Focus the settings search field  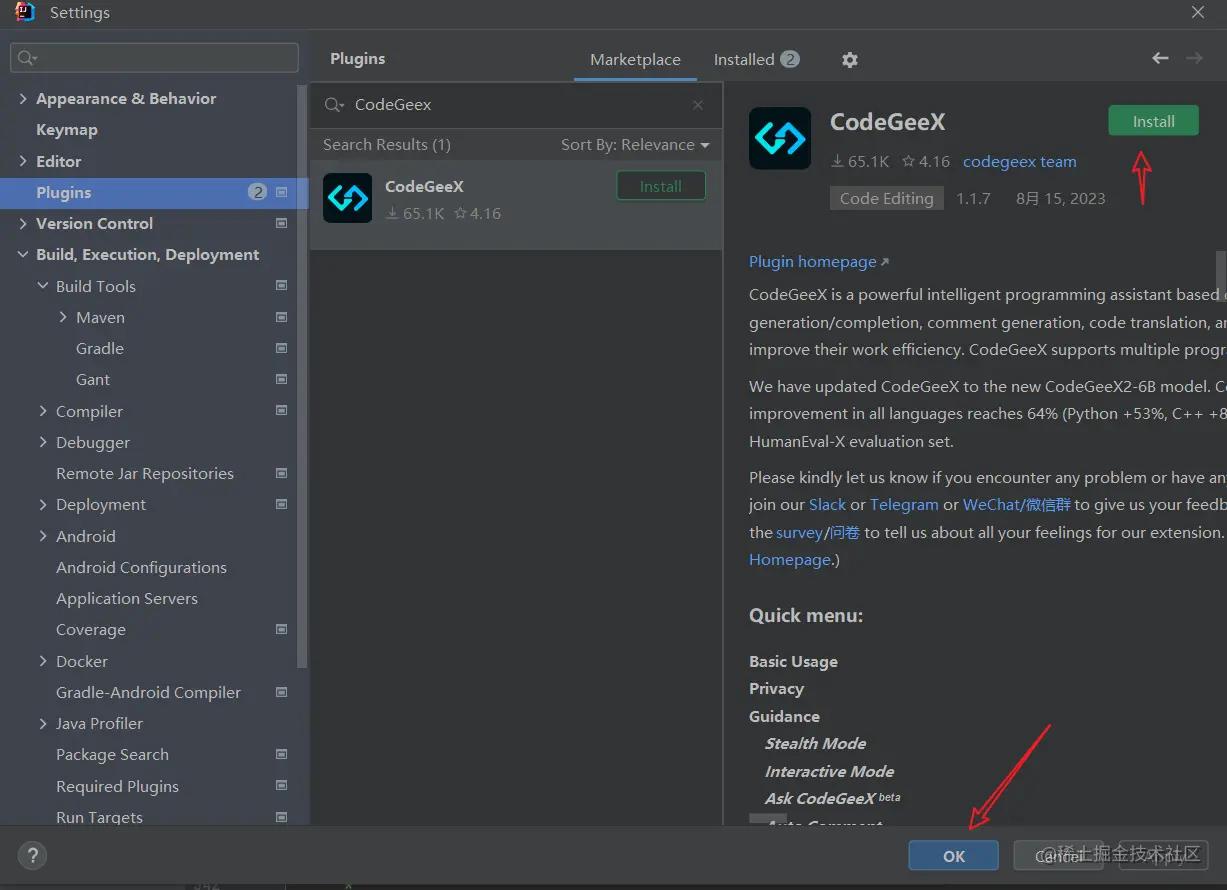(x=154, y=58)
